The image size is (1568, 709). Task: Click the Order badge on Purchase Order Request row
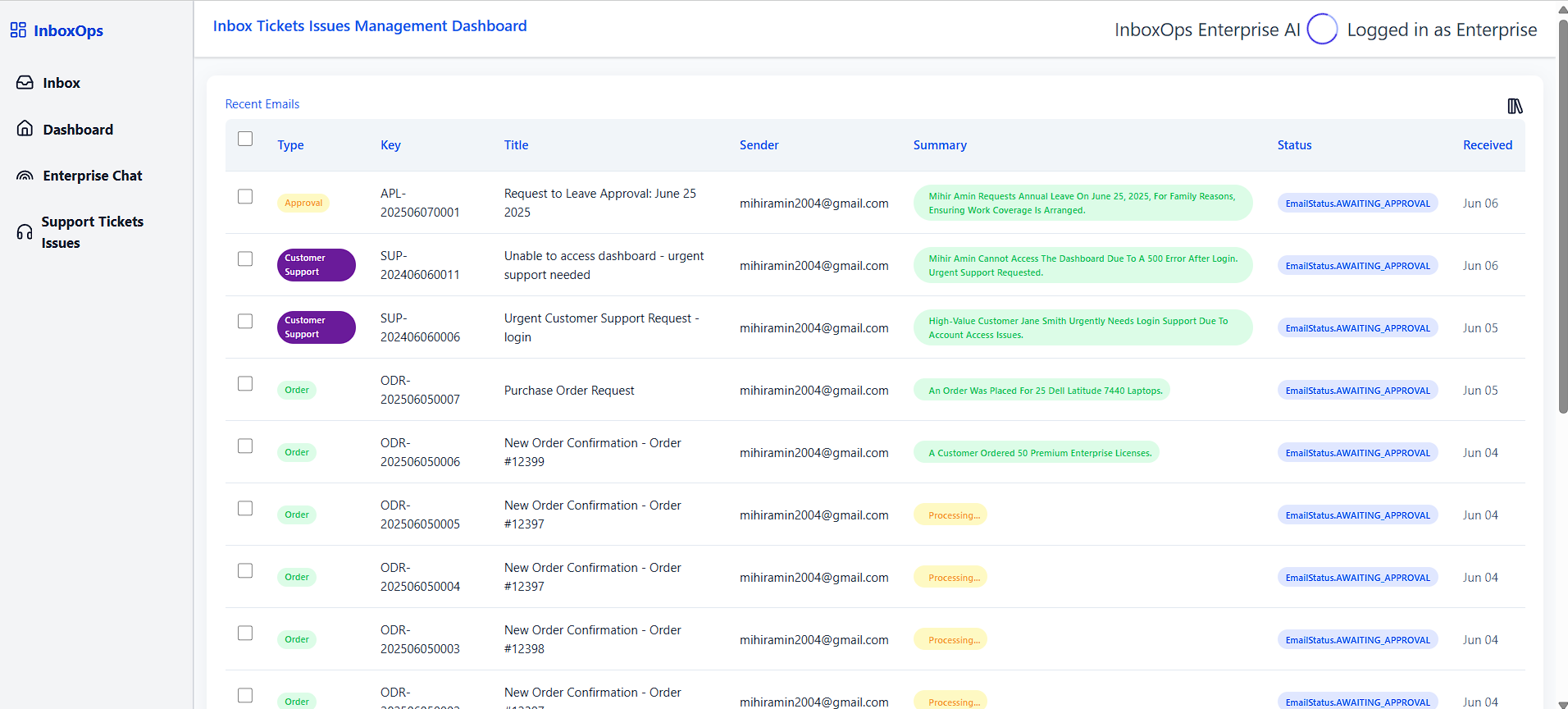coord(297,390)
